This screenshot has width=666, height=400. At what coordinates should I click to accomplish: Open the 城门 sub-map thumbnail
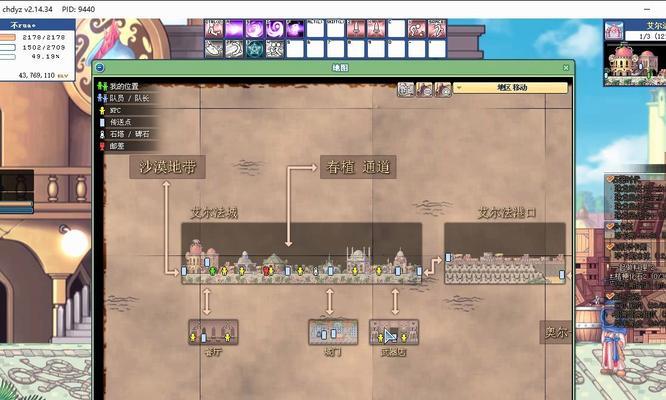click(x=333, y=332)
